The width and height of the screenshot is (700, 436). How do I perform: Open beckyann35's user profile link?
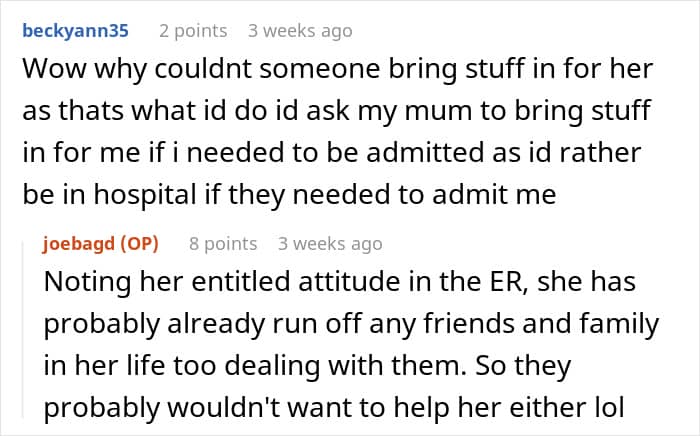[75, 31]
